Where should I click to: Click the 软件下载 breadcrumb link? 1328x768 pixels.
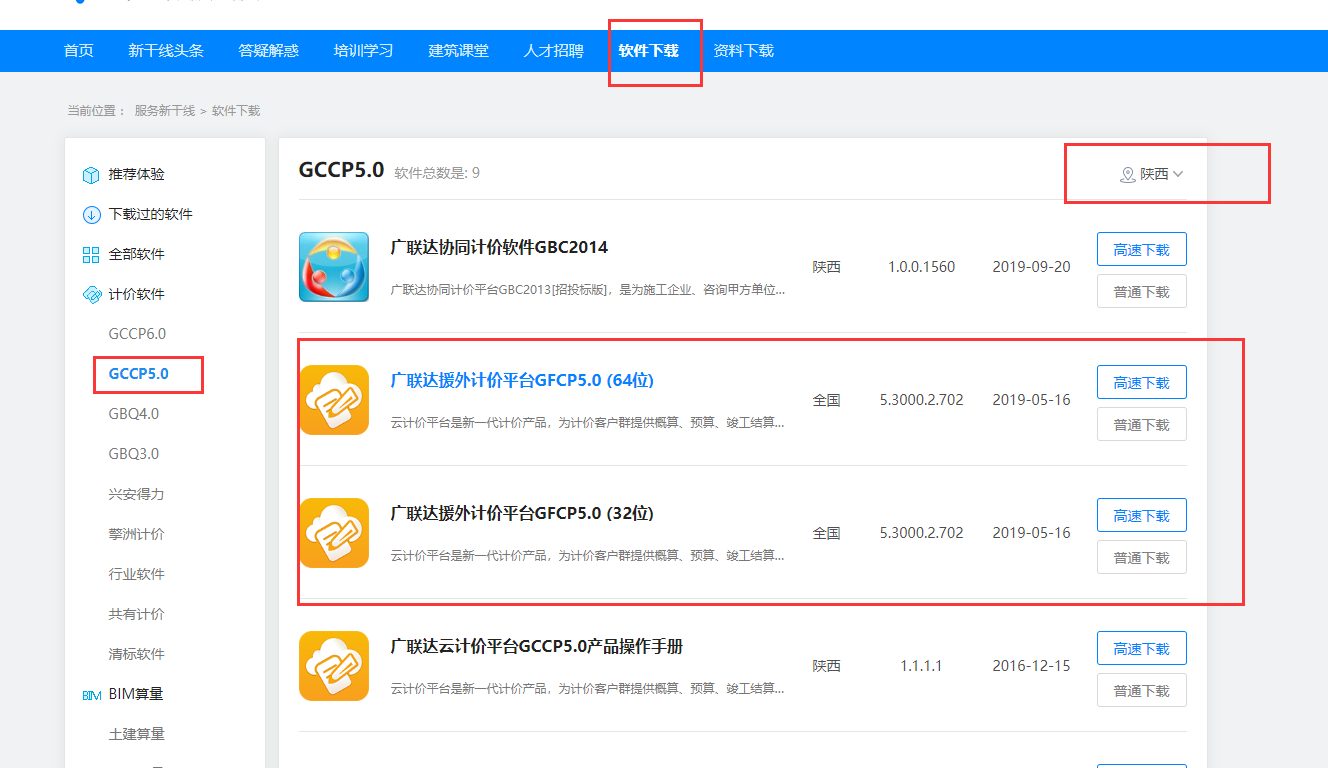pos(236,111)
